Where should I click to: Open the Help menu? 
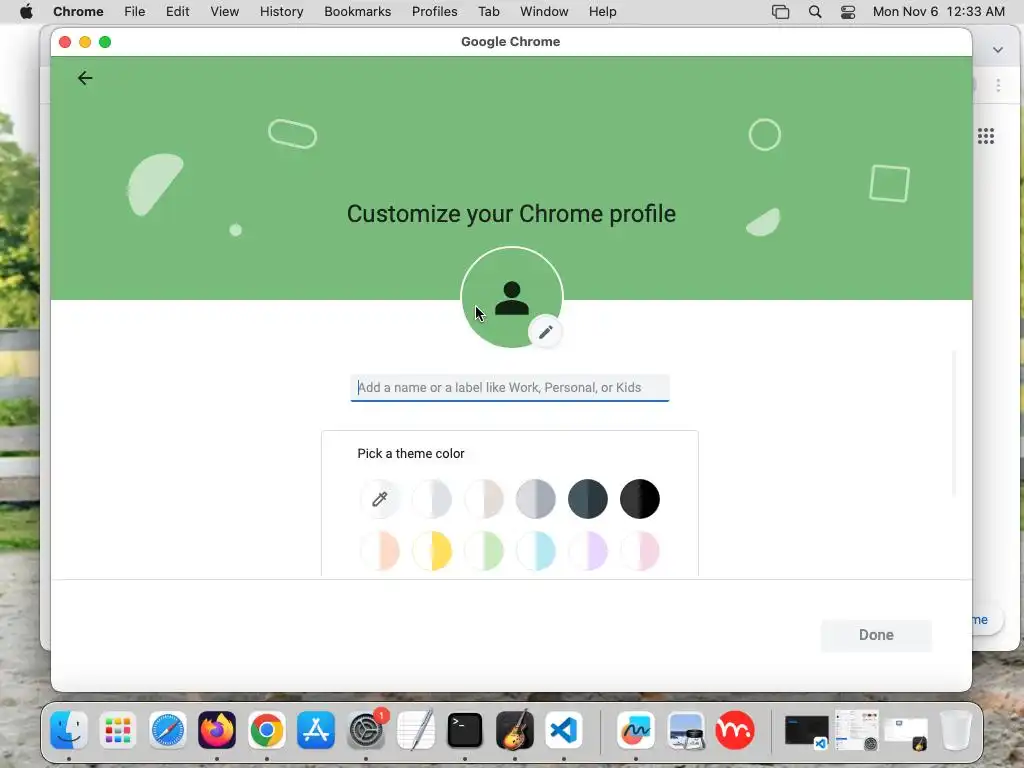pyautogui.click(x=602, y=12)
